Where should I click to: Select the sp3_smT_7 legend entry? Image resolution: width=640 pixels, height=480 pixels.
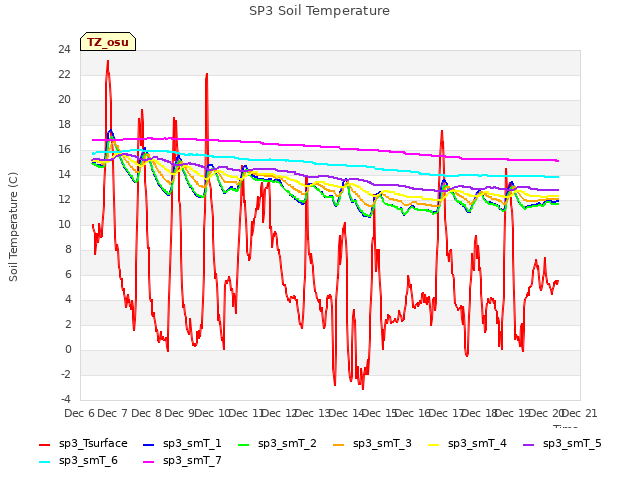182,460
